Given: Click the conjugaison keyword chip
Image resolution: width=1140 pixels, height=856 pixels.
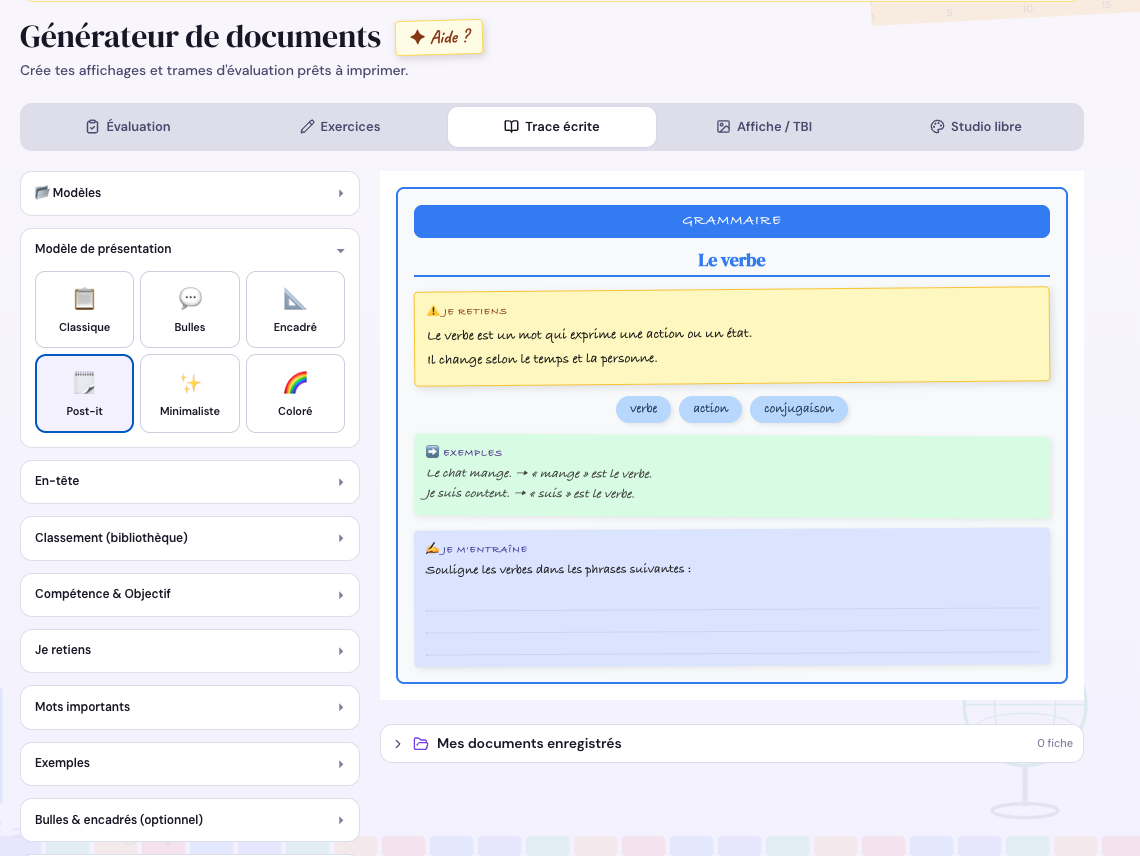Looking at the screenshot, I should pos(799,409).
